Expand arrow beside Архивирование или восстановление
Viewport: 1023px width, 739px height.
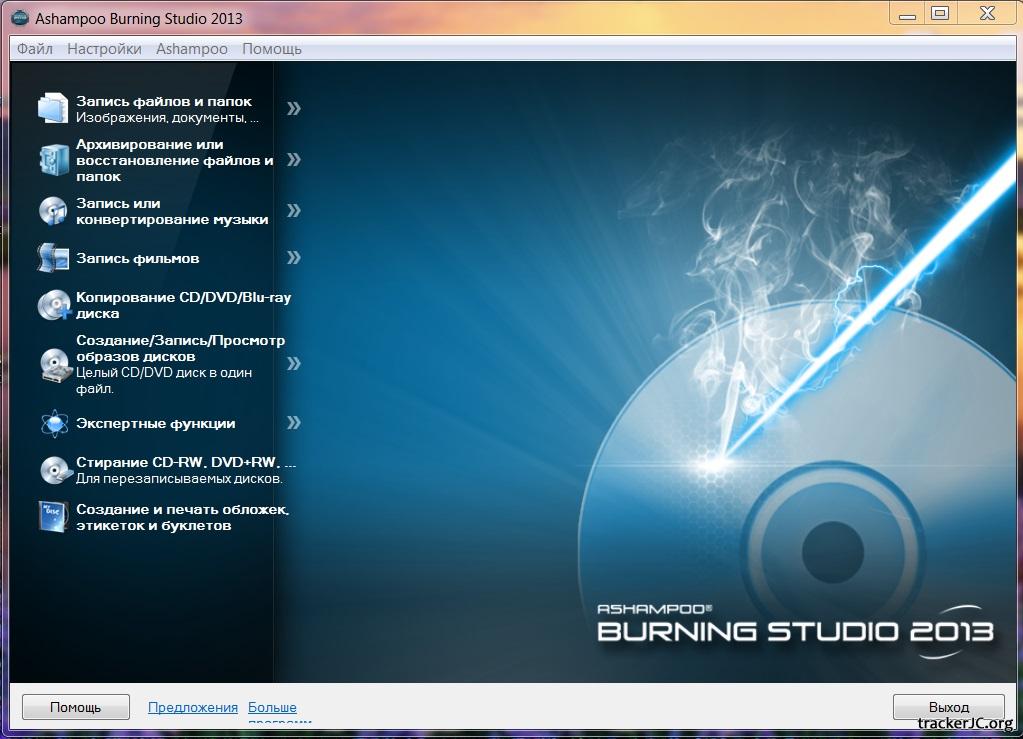[x=293, y=160]
